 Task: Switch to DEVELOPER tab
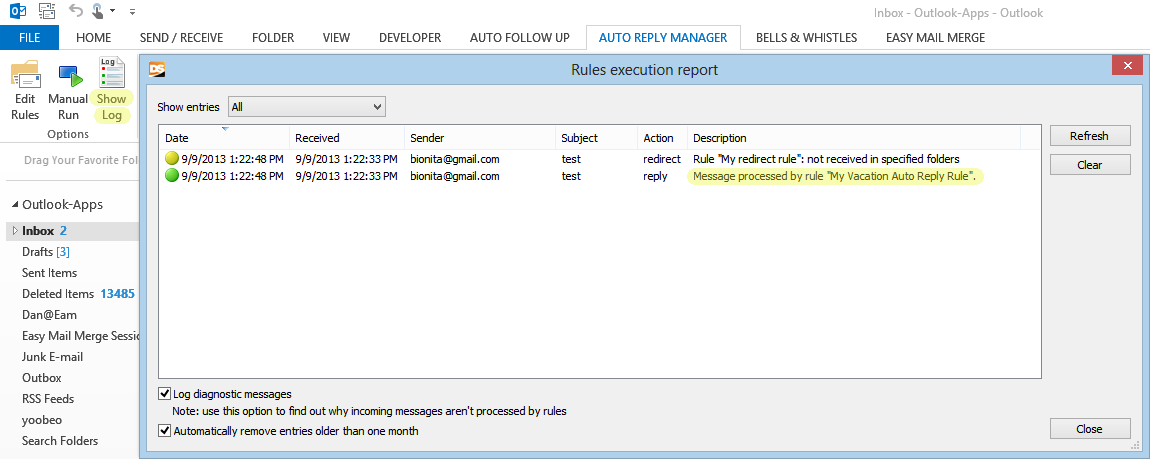tap(410, 37)
